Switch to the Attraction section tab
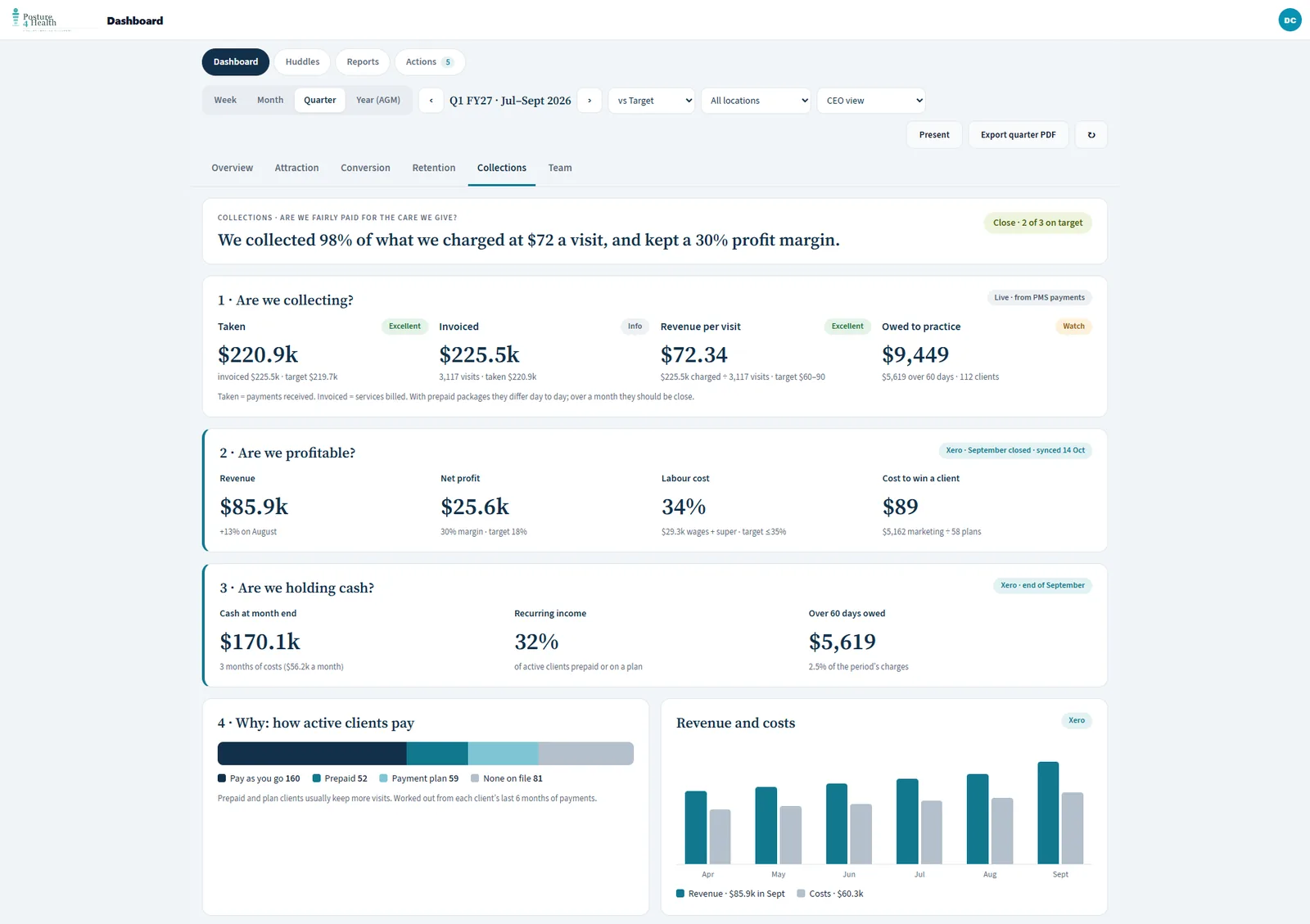This screenshot has height=924, width=1310. coord(297,168)
